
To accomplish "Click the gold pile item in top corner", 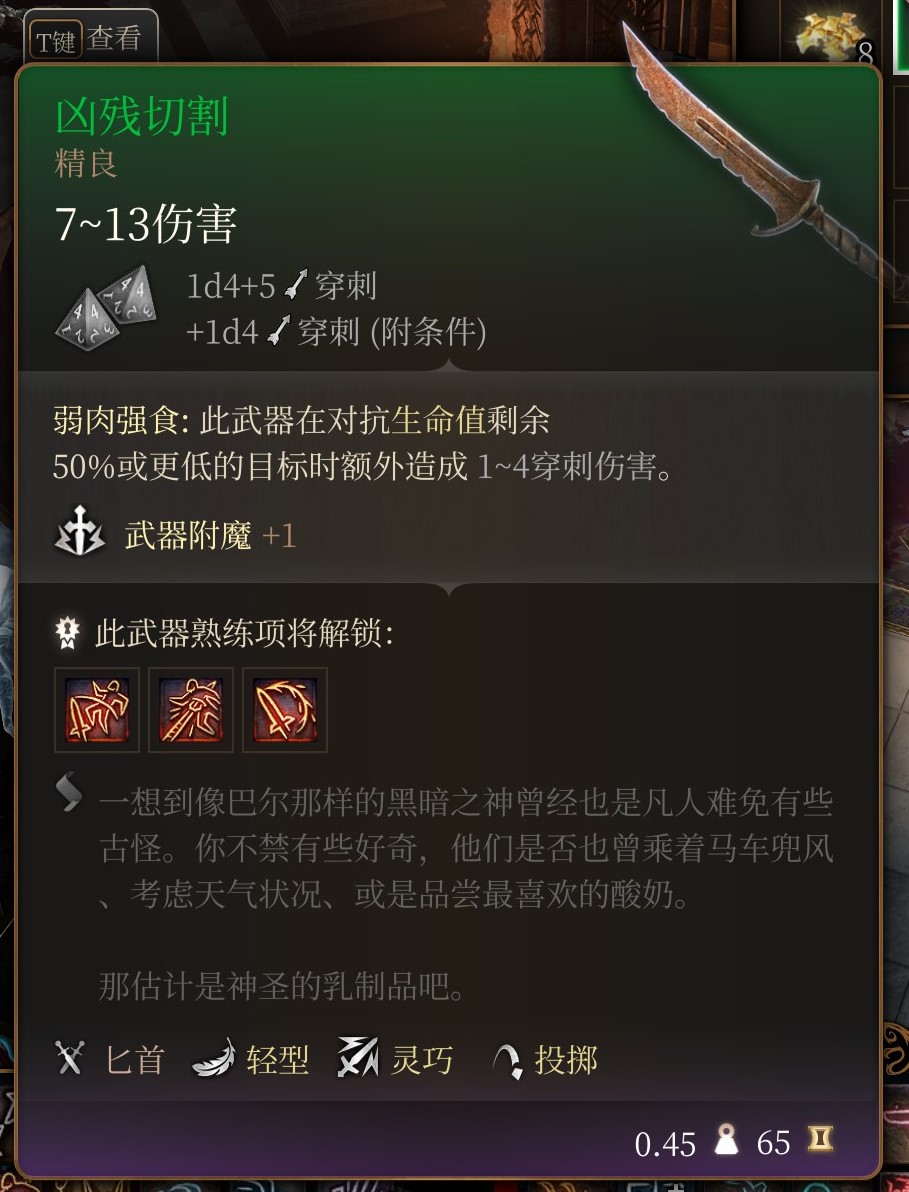I will tap(832, 36).
